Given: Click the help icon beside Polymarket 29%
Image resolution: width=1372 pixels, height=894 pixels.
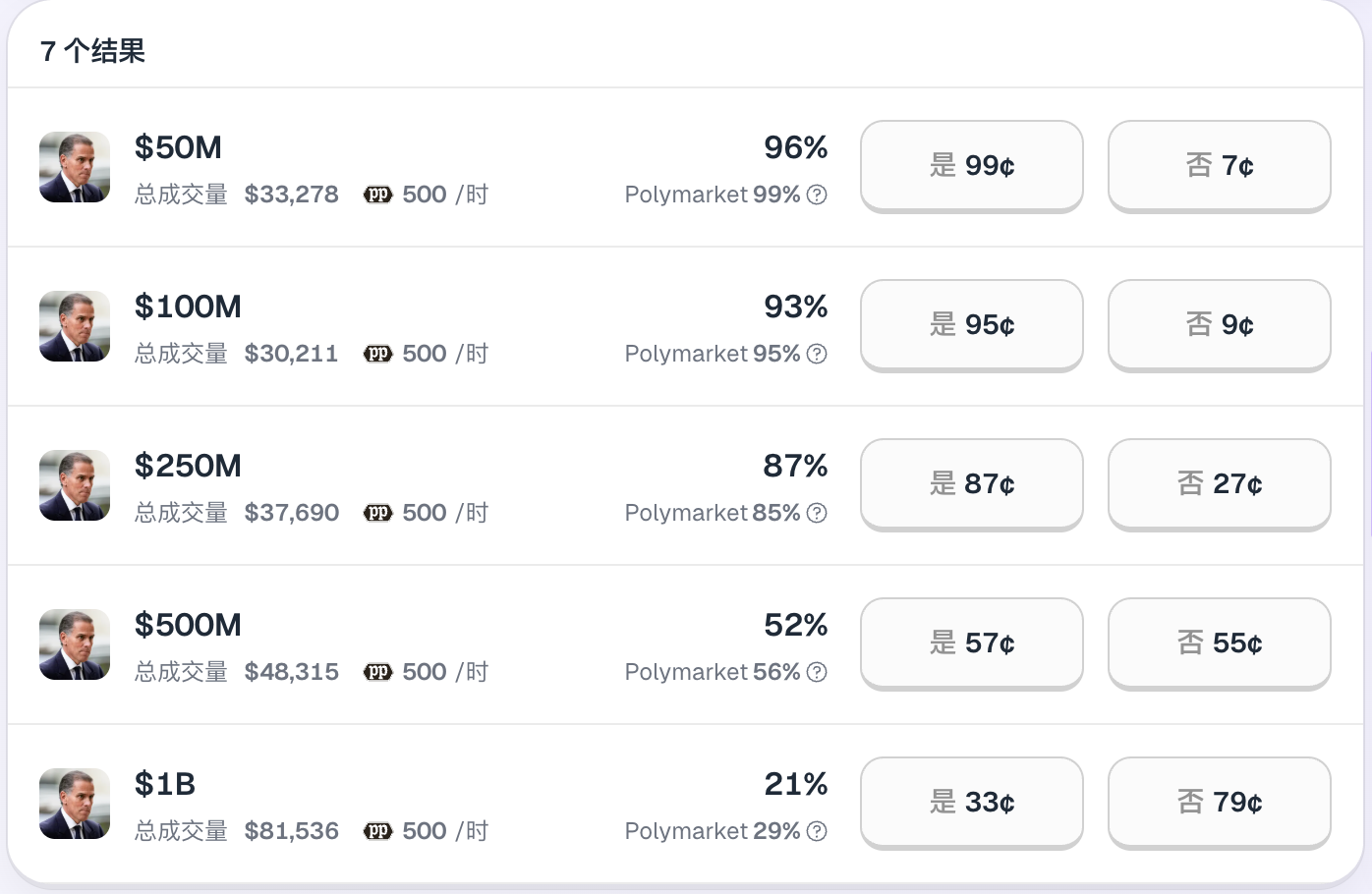Looking at the screenshot, I should point(817,831).
